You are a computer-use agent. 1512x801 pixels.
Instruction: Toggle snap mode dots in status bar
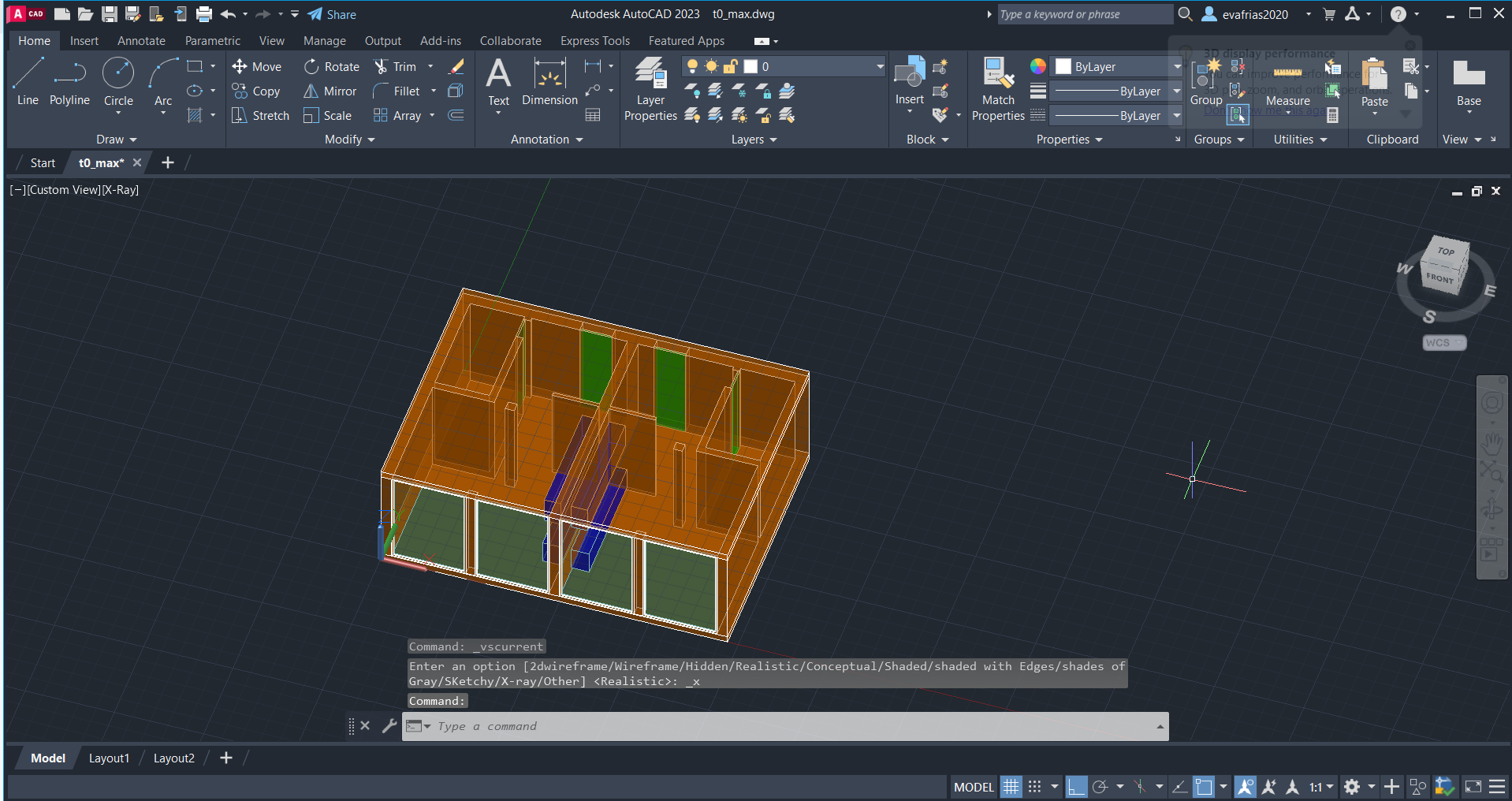pos(1035,787)
